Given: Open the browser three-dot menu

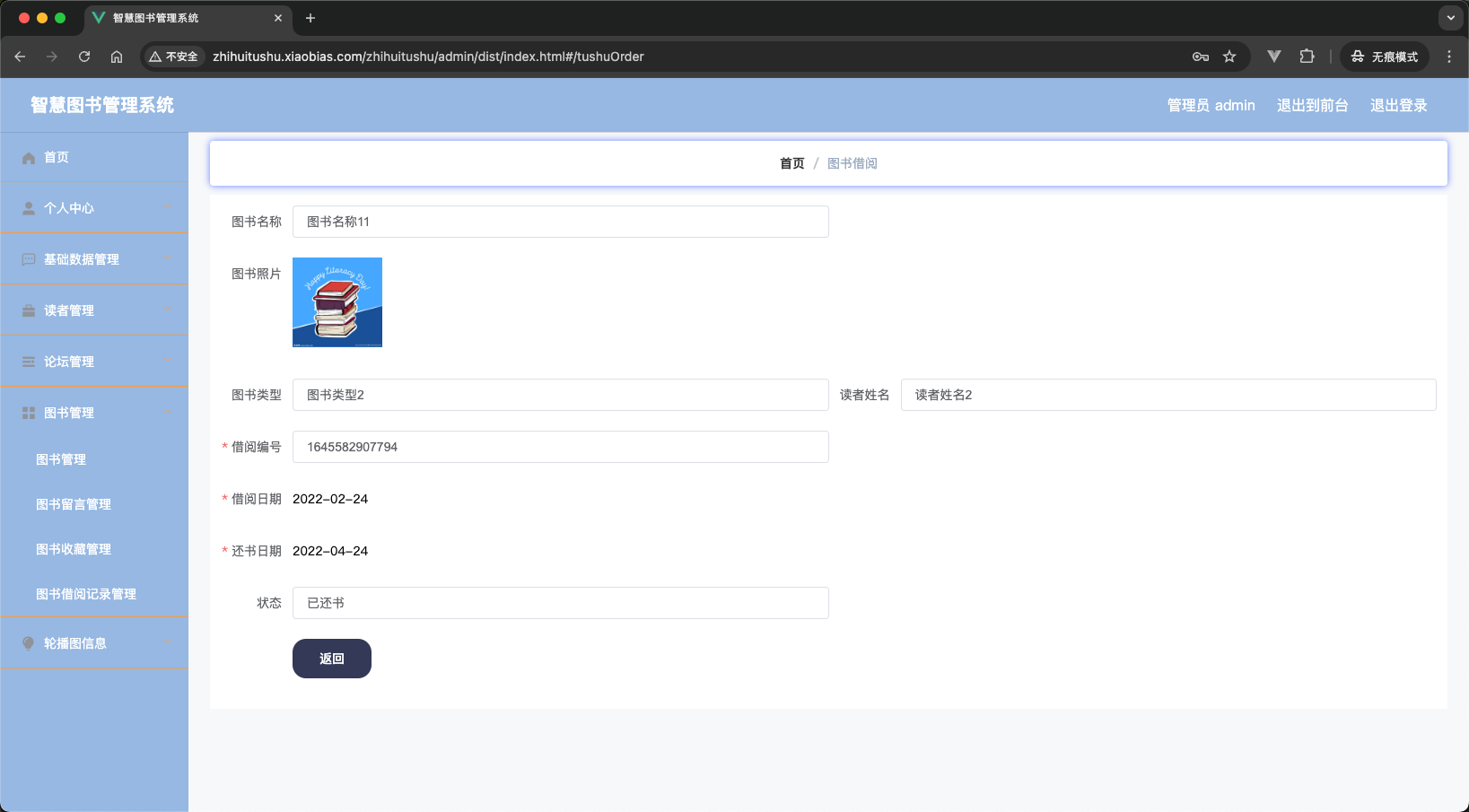Looking at the screenshot, I should tap(1449, 57).
